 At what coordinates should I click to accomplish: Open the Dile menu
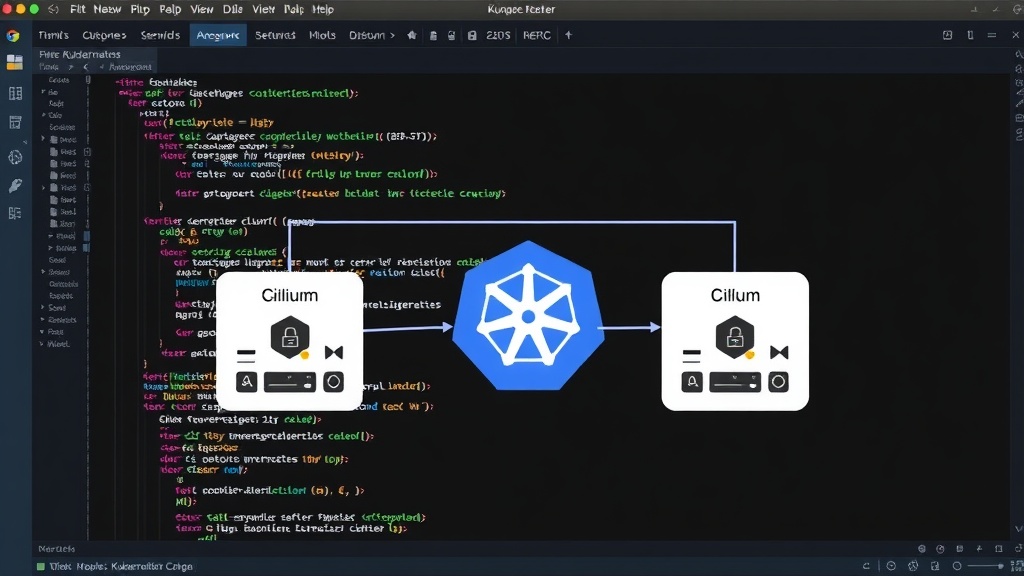233,9
